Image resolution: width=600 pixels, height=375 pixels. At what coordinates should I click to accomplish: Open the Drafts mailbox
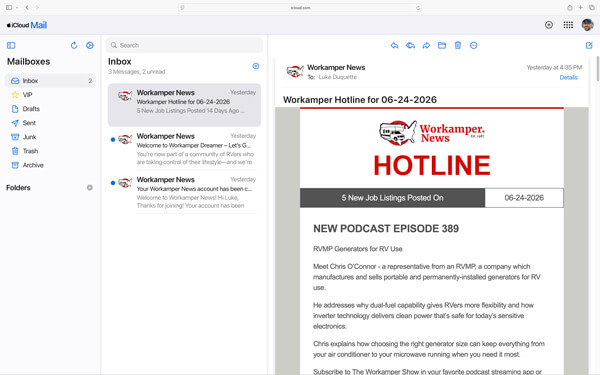(50, 109)
